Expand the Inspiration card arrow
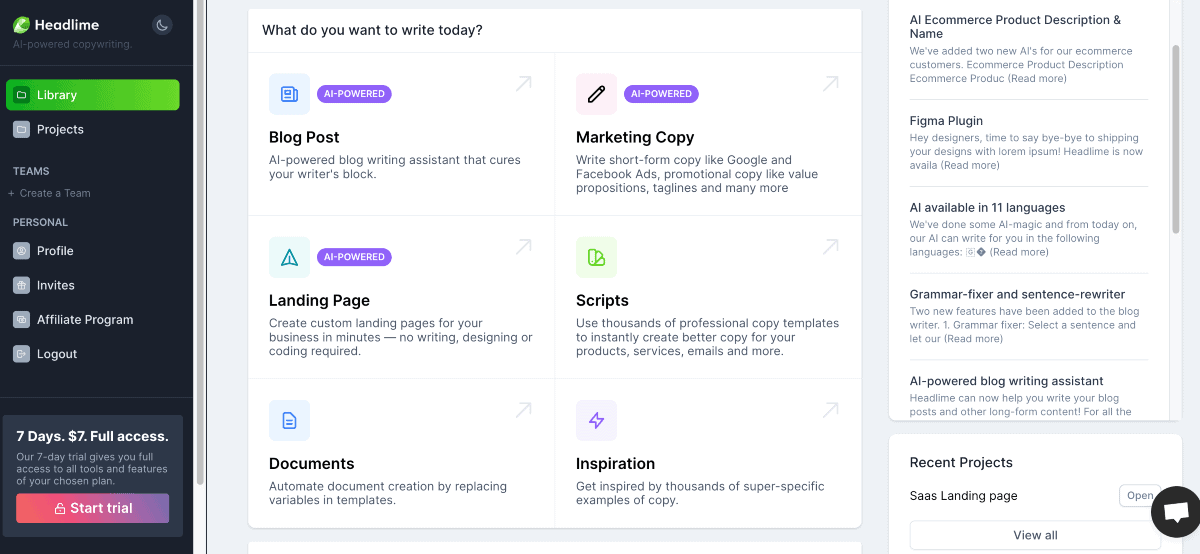The image size is (1200, 554). coord(830,410)
